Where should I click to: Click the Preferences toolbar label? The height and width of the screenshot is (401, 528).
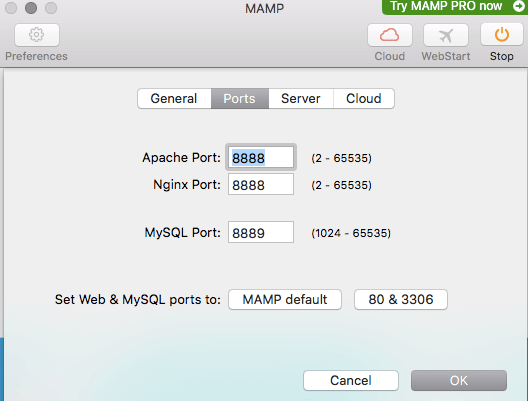coord(36,56)
